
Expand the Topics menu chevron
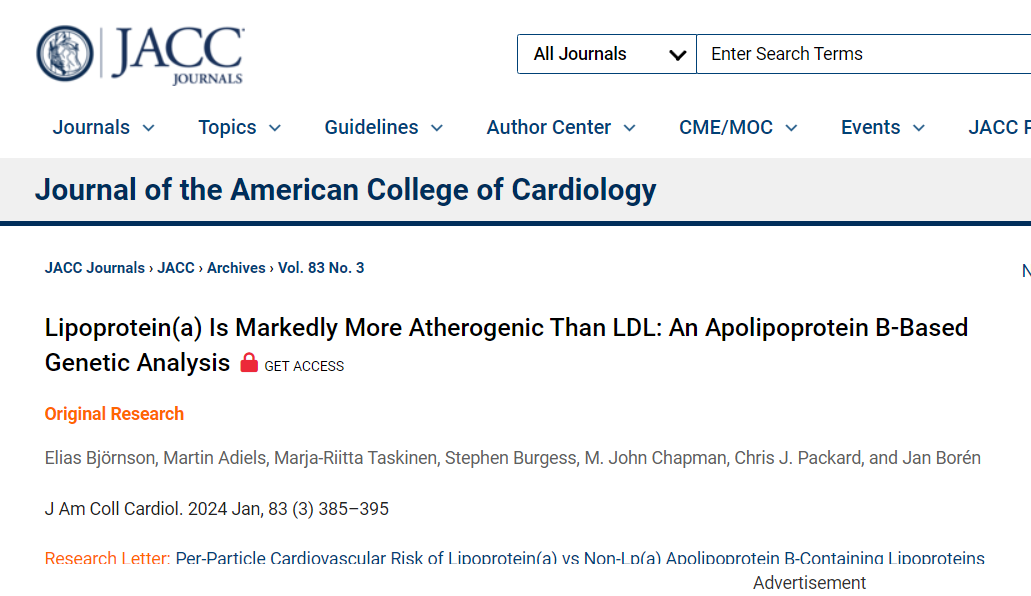tap(275, 128)
